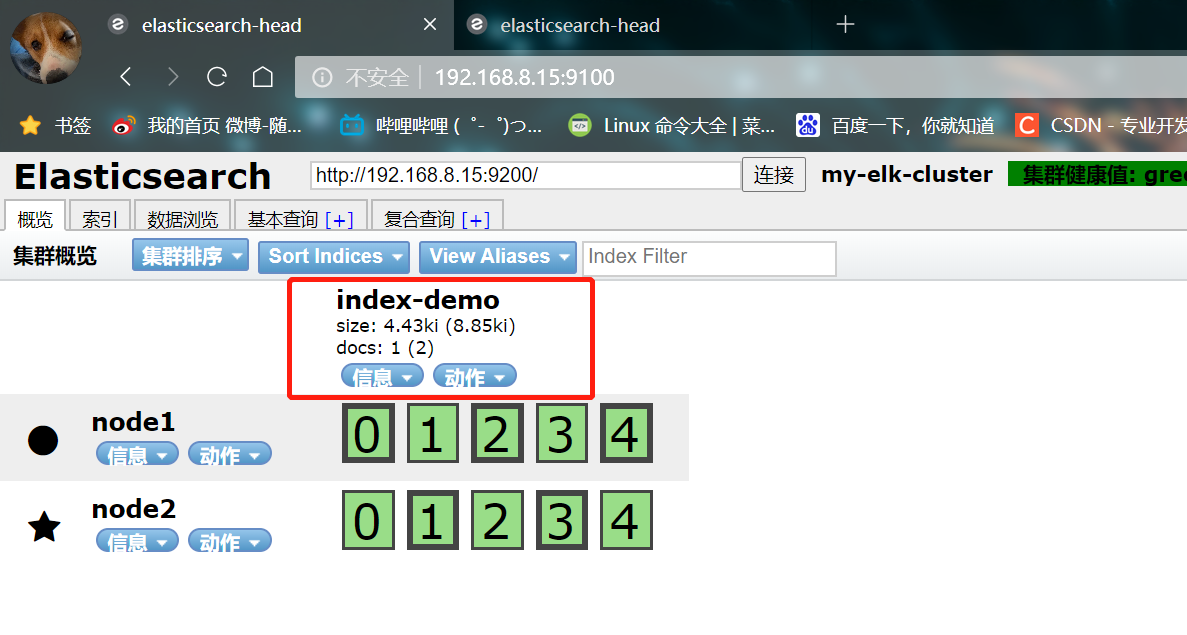
Task: Open the CSDN bookmark
Action: tap(1101, 125)
